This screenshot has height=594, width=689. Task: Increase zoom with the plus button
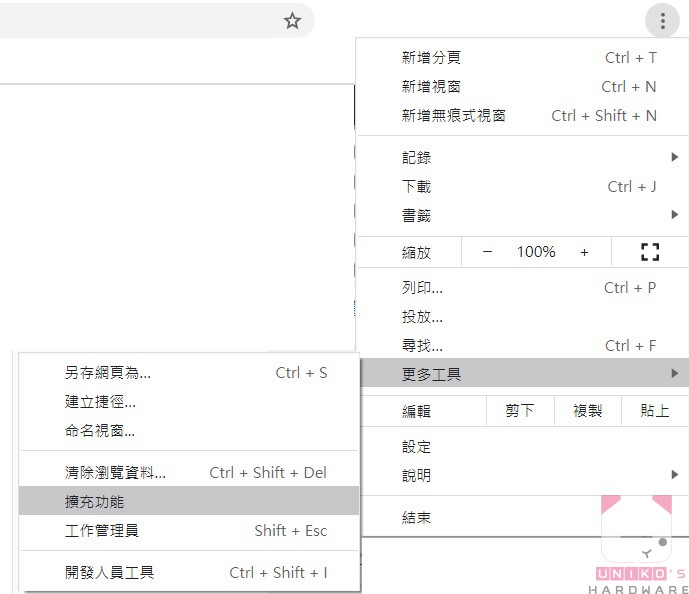point(584,252)
